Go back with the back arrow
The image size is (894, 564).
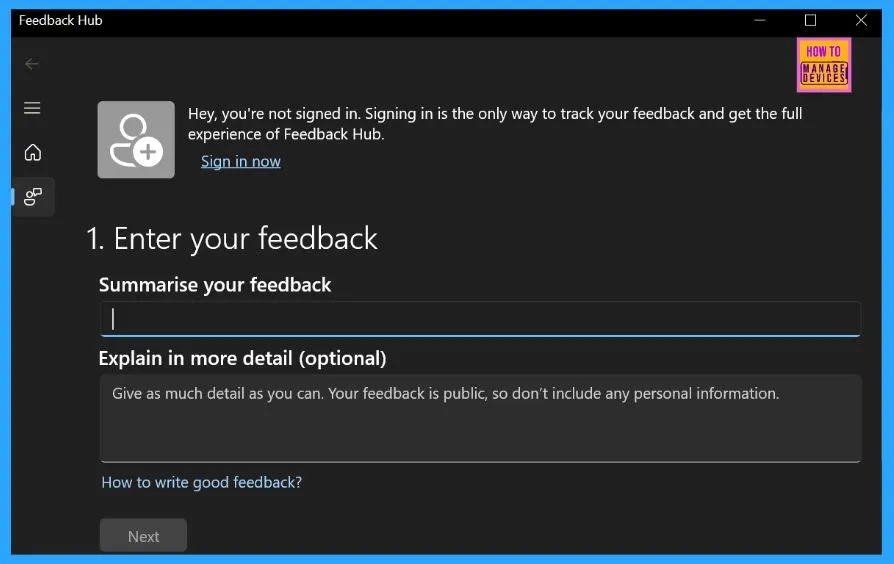[x=32, y=64]
